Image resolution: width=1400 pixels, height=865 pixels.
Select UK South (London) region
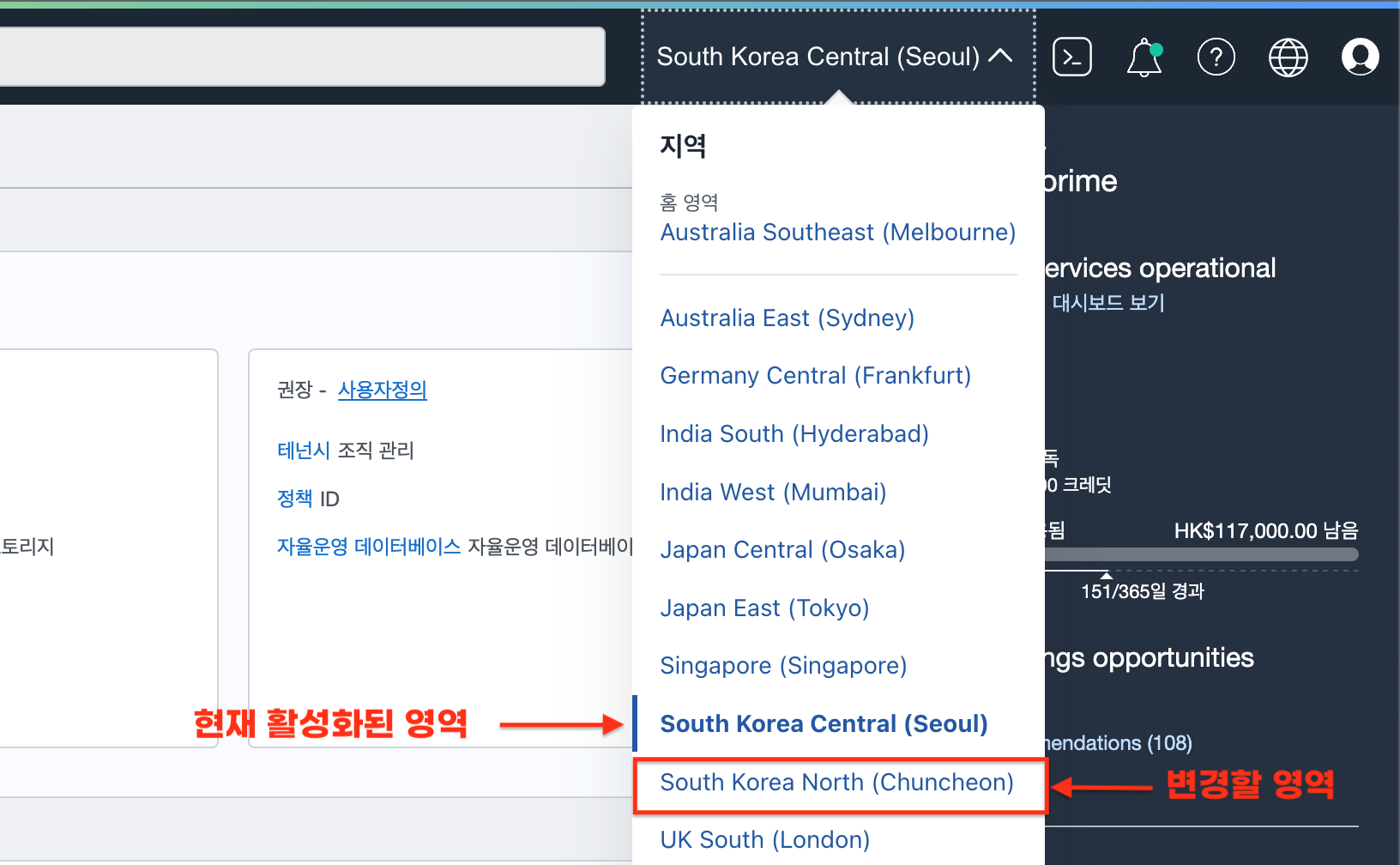[764, 840]
